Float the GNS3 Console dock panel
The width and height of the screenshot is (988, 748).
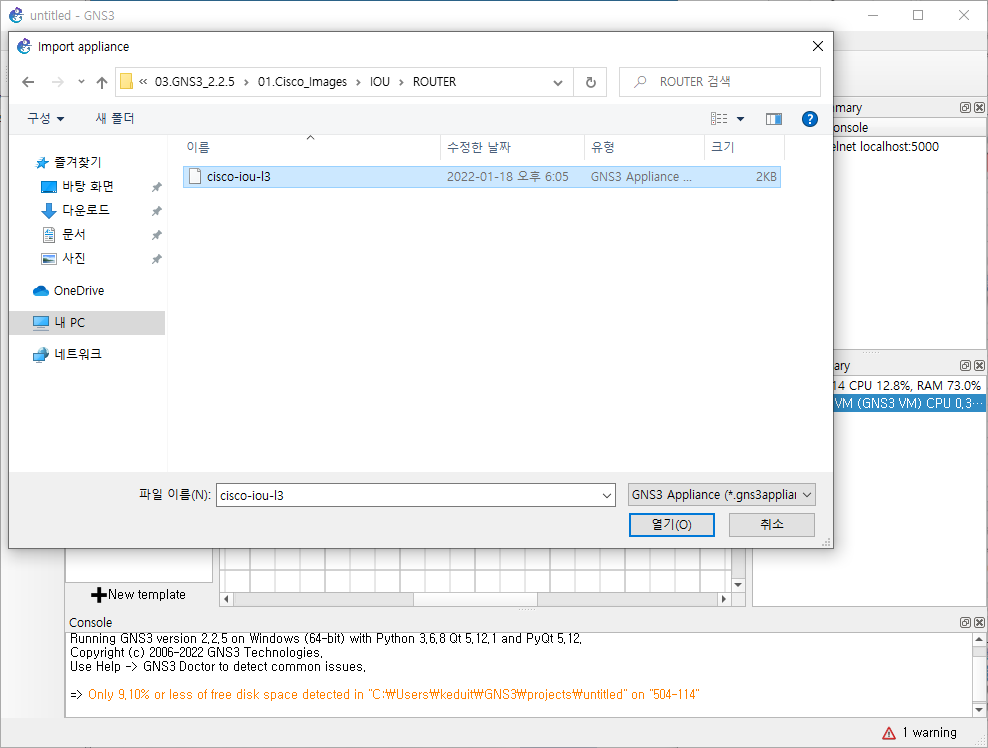coord(965,623)
